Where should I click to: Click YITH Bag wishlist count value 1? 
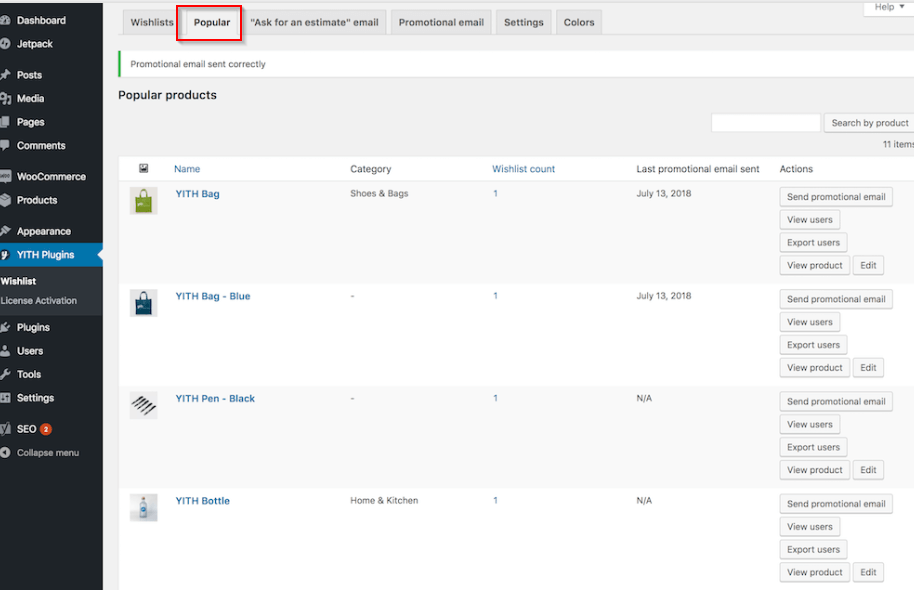pos(495,194)
